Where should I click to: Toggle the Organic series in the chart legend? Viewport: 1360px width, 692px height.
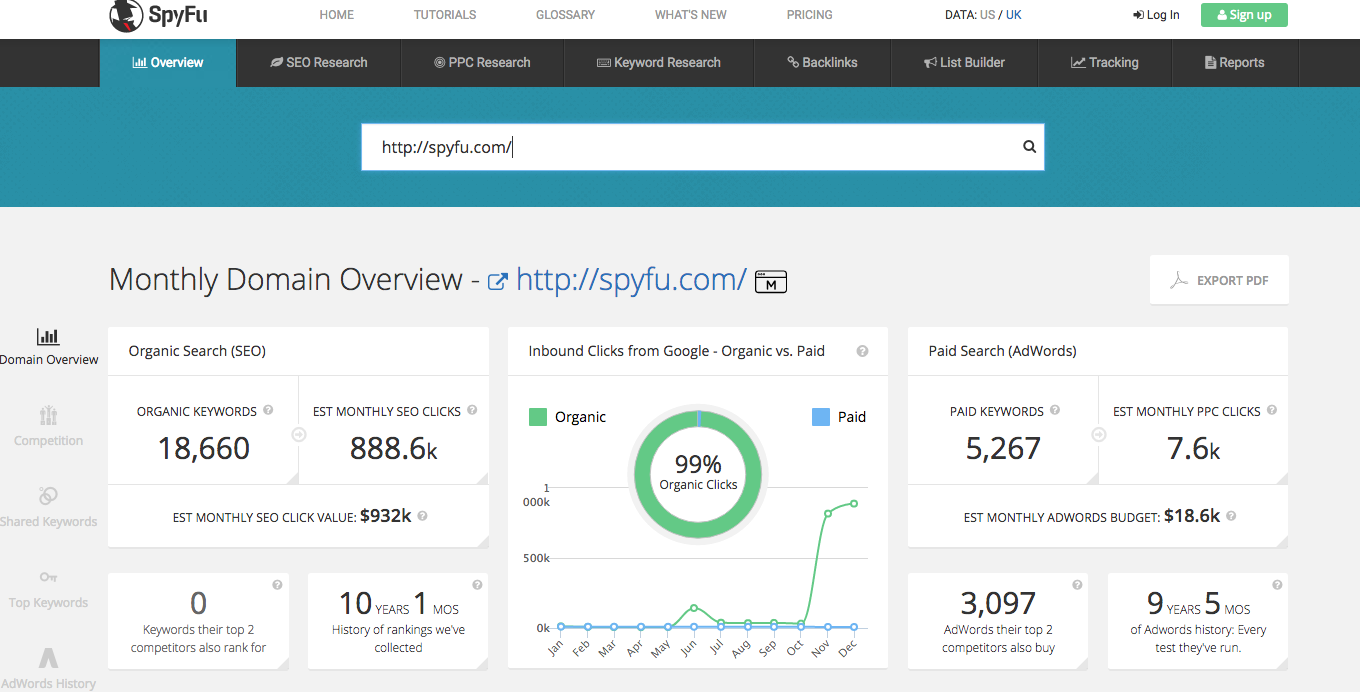point(567,417)
